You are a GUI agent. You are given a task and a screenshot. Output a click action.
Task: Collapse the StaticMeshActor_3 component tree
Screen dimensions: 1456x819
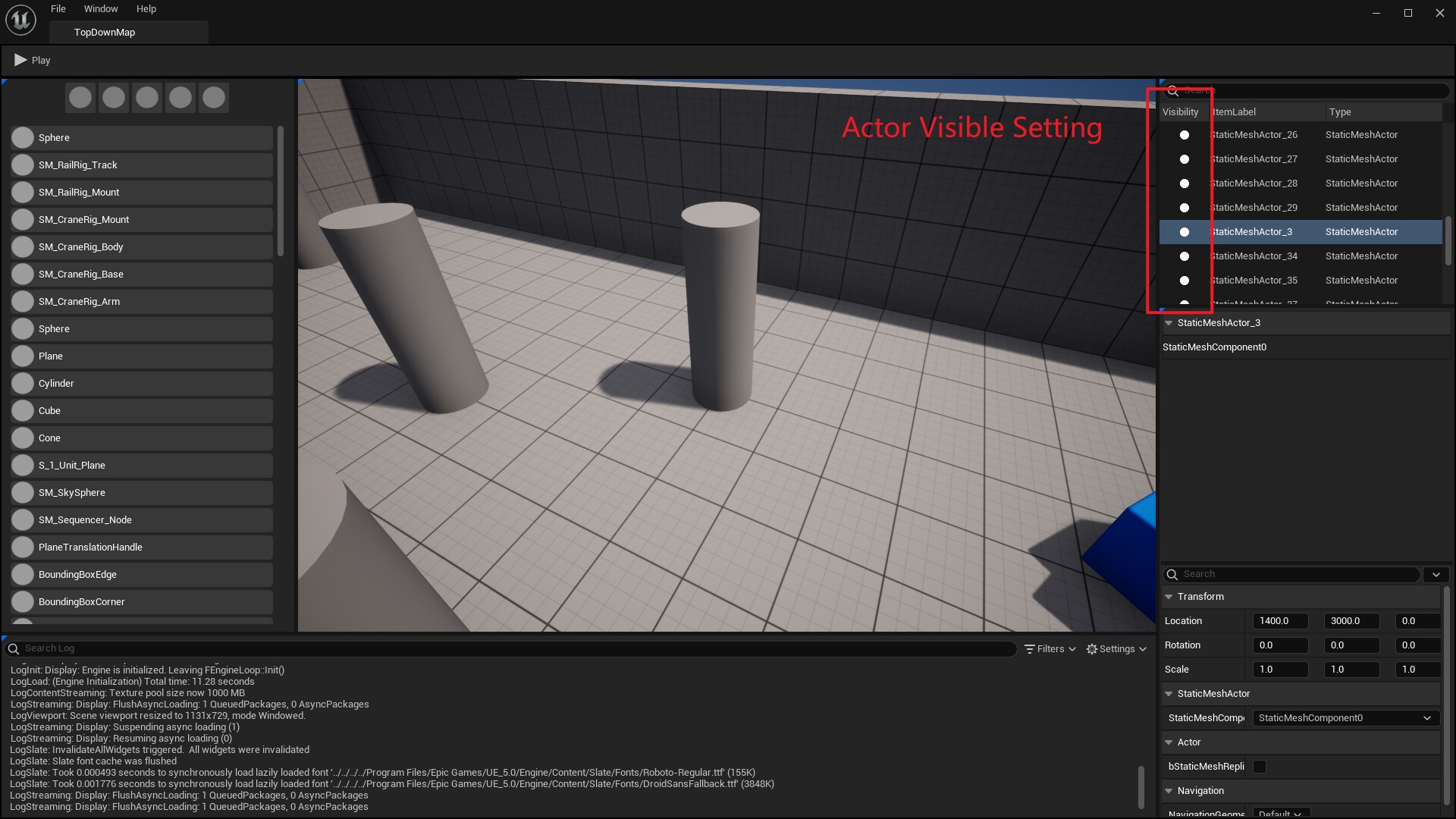(x=1169, y=323)
